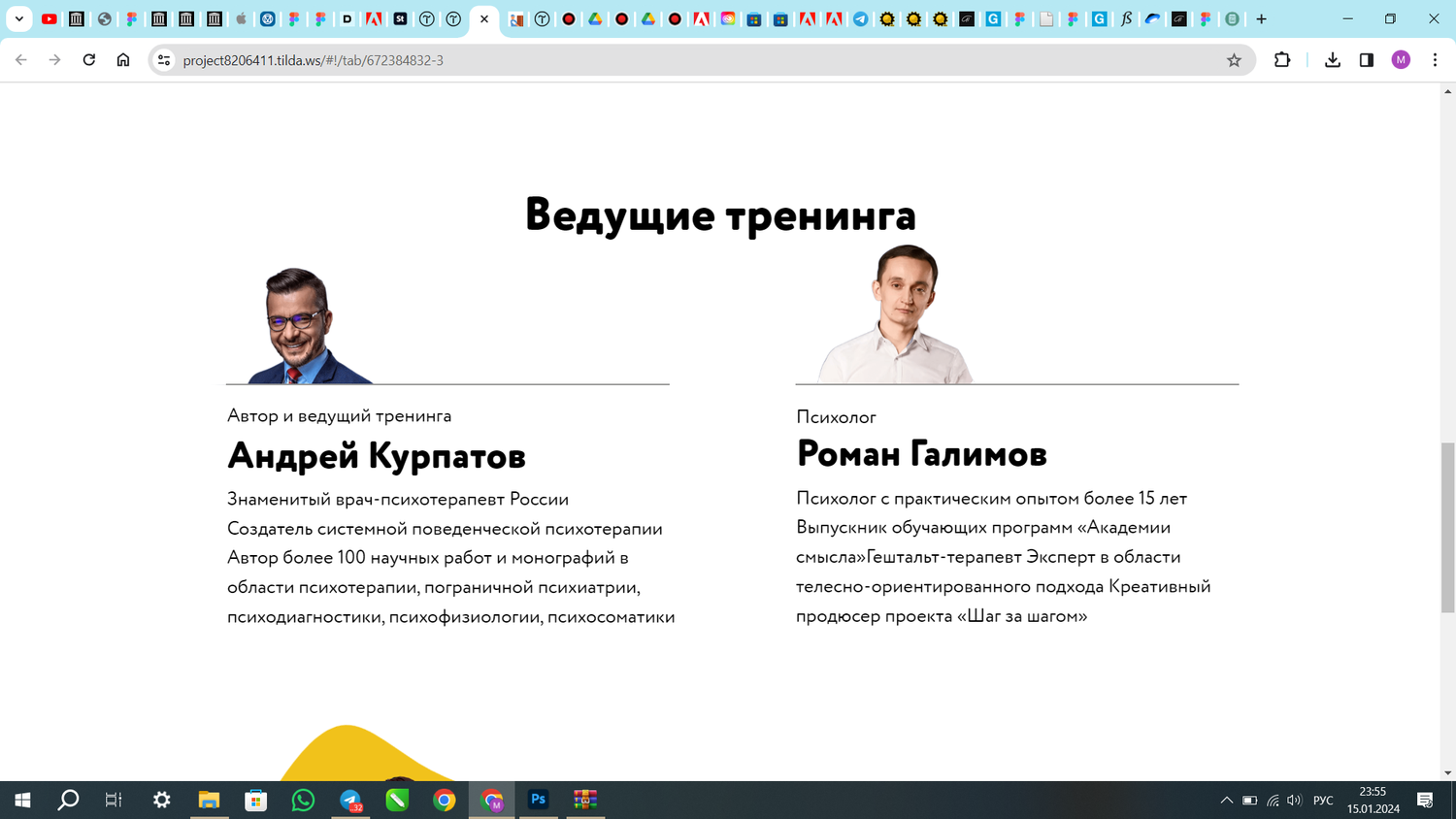Toggle the Chrome side panel
Screen dimensions: 1456x819
pyautogui.click(x=1367, y=60)
